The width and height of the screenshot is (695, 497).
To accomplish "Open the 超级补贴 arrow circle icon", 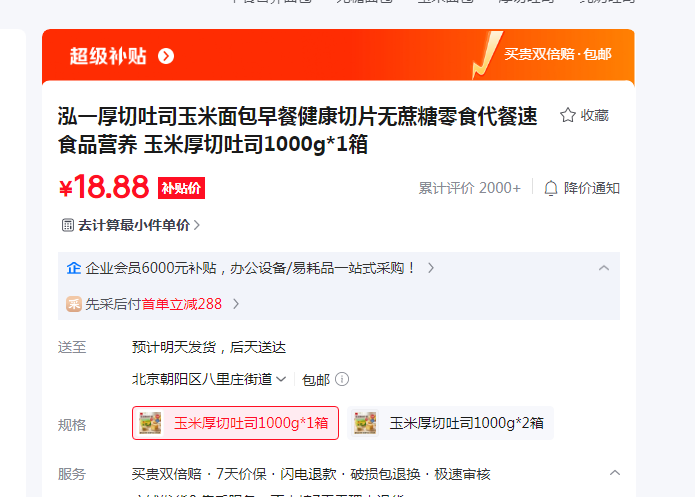I will tap(166, 56).
